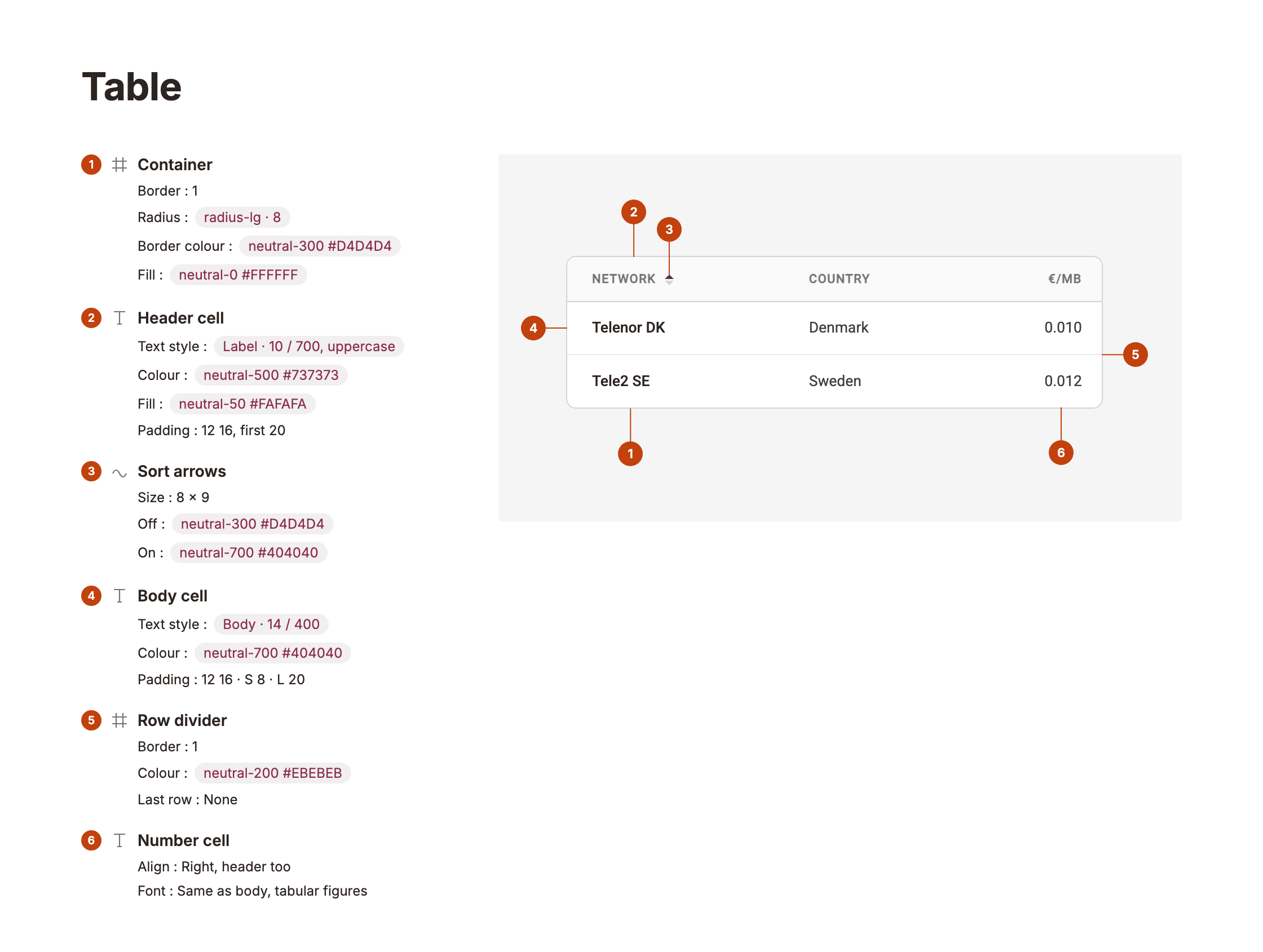Click the Sort arrows section heading
1263x952 pixels.
182,472
